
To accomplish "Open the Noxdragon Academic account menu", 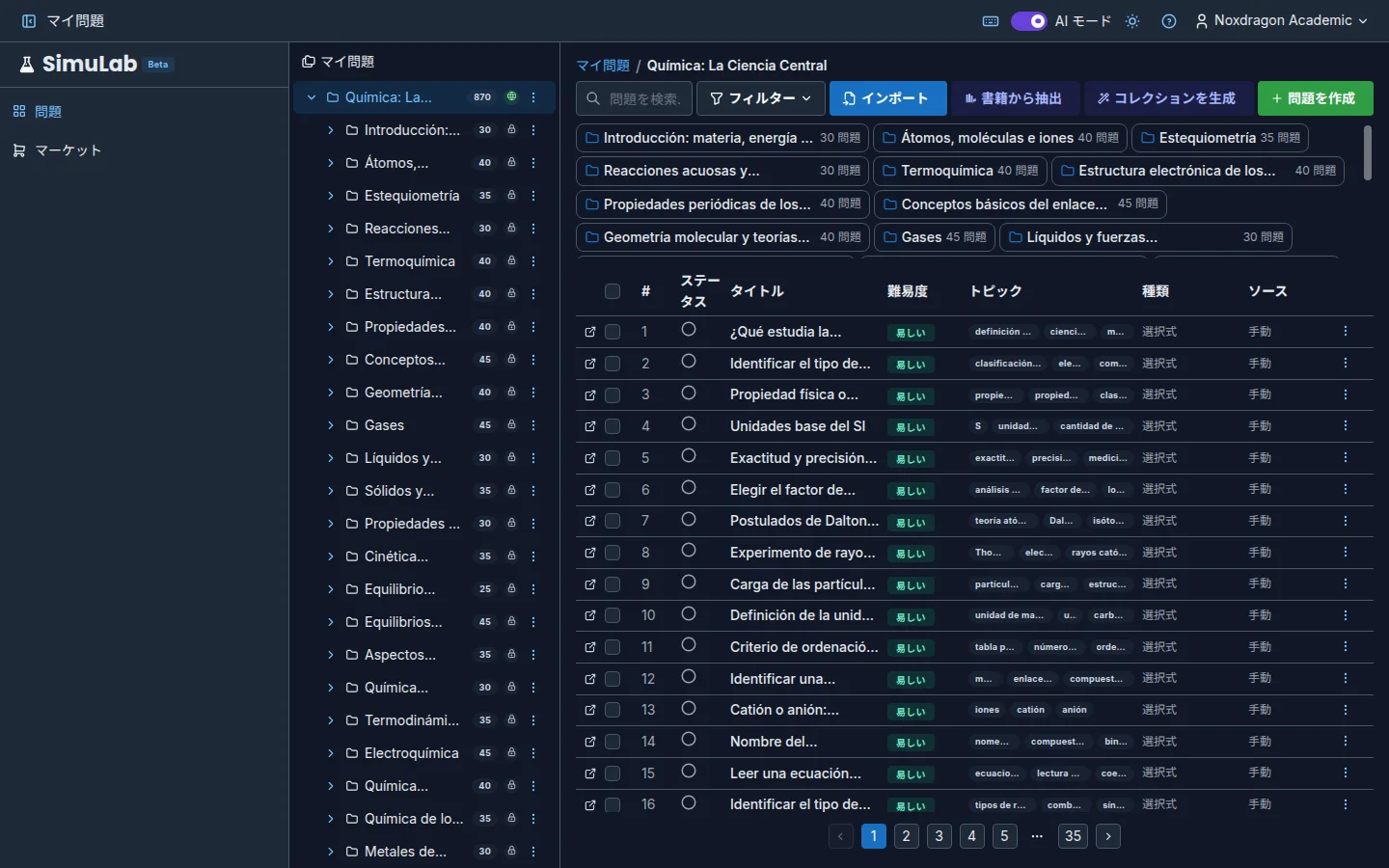I will (1281, 21).
